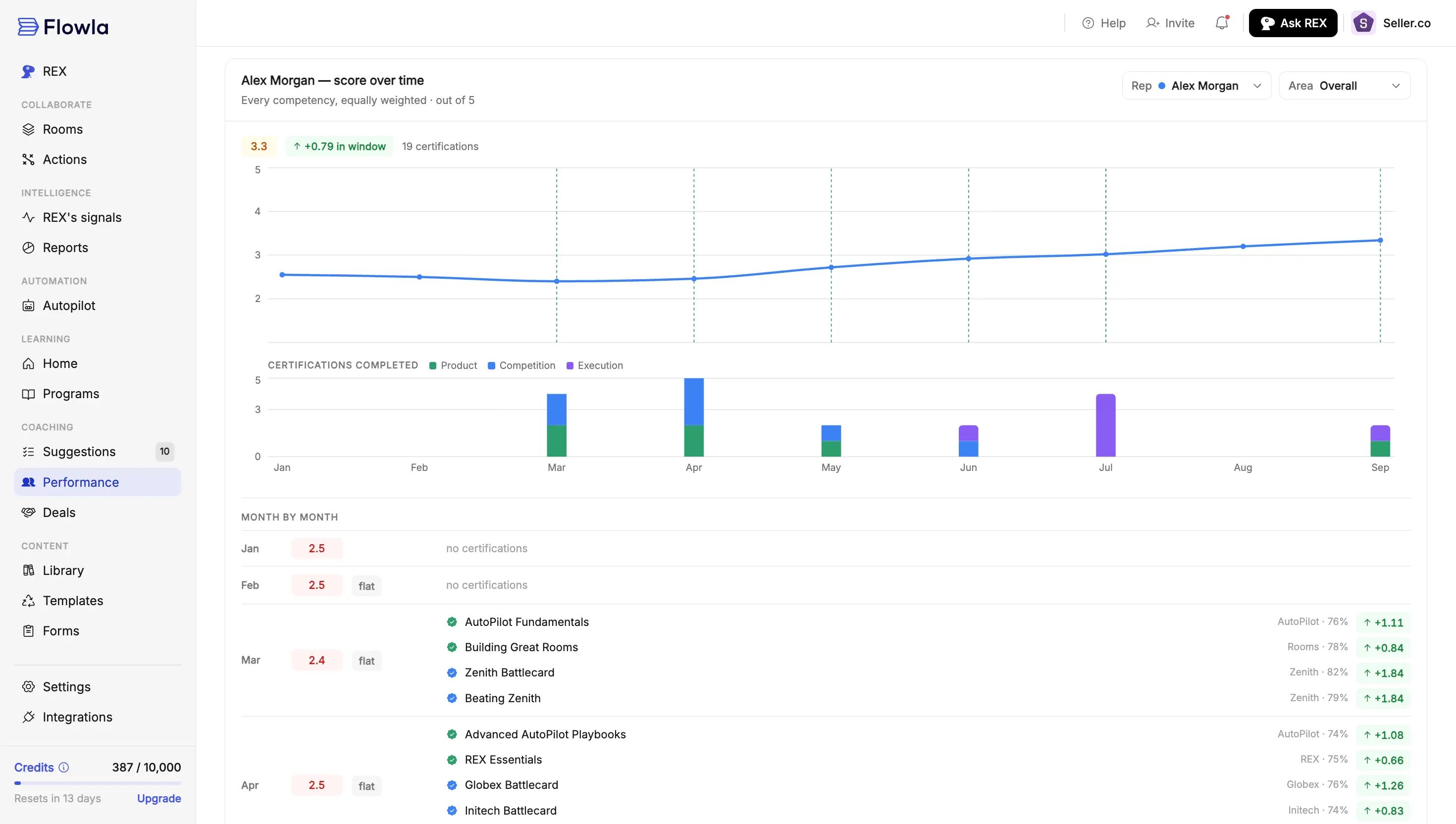Click the Building Great Rooms check icon
The width and height of the screenshot is (1456, 824).
click(452, 647)
